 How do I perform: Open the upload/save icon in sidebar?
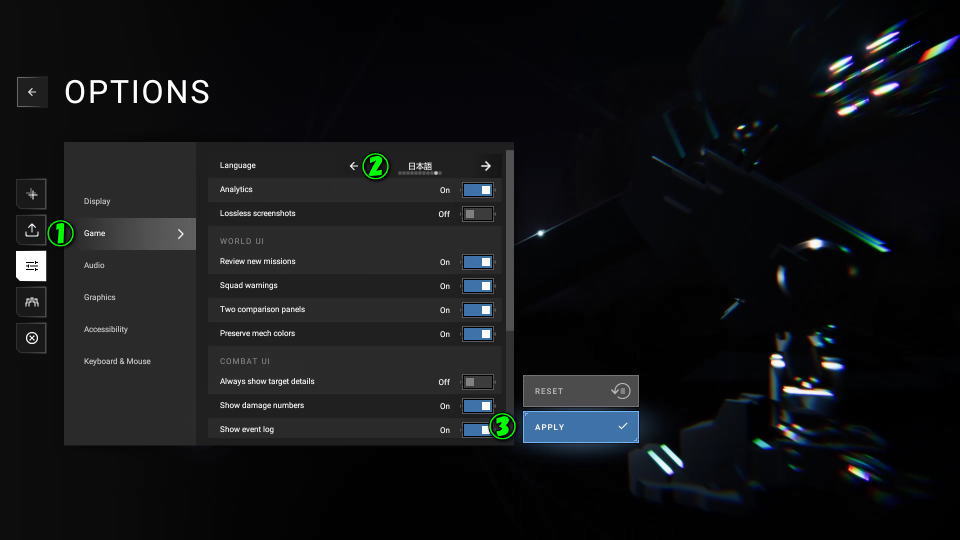[31, 230]
